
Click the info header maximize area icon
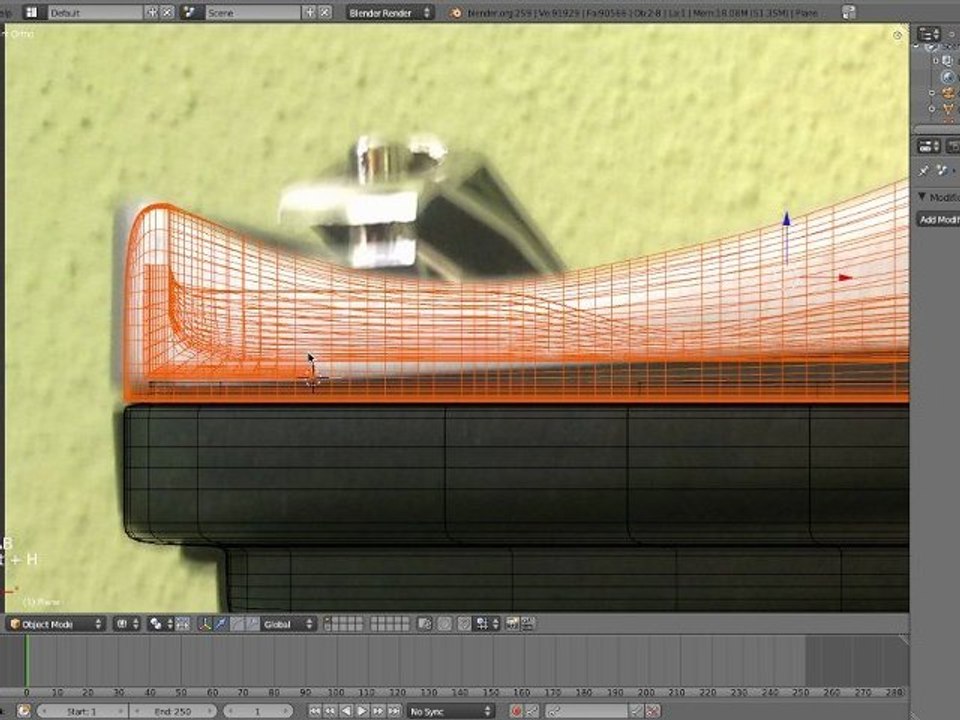849,12
